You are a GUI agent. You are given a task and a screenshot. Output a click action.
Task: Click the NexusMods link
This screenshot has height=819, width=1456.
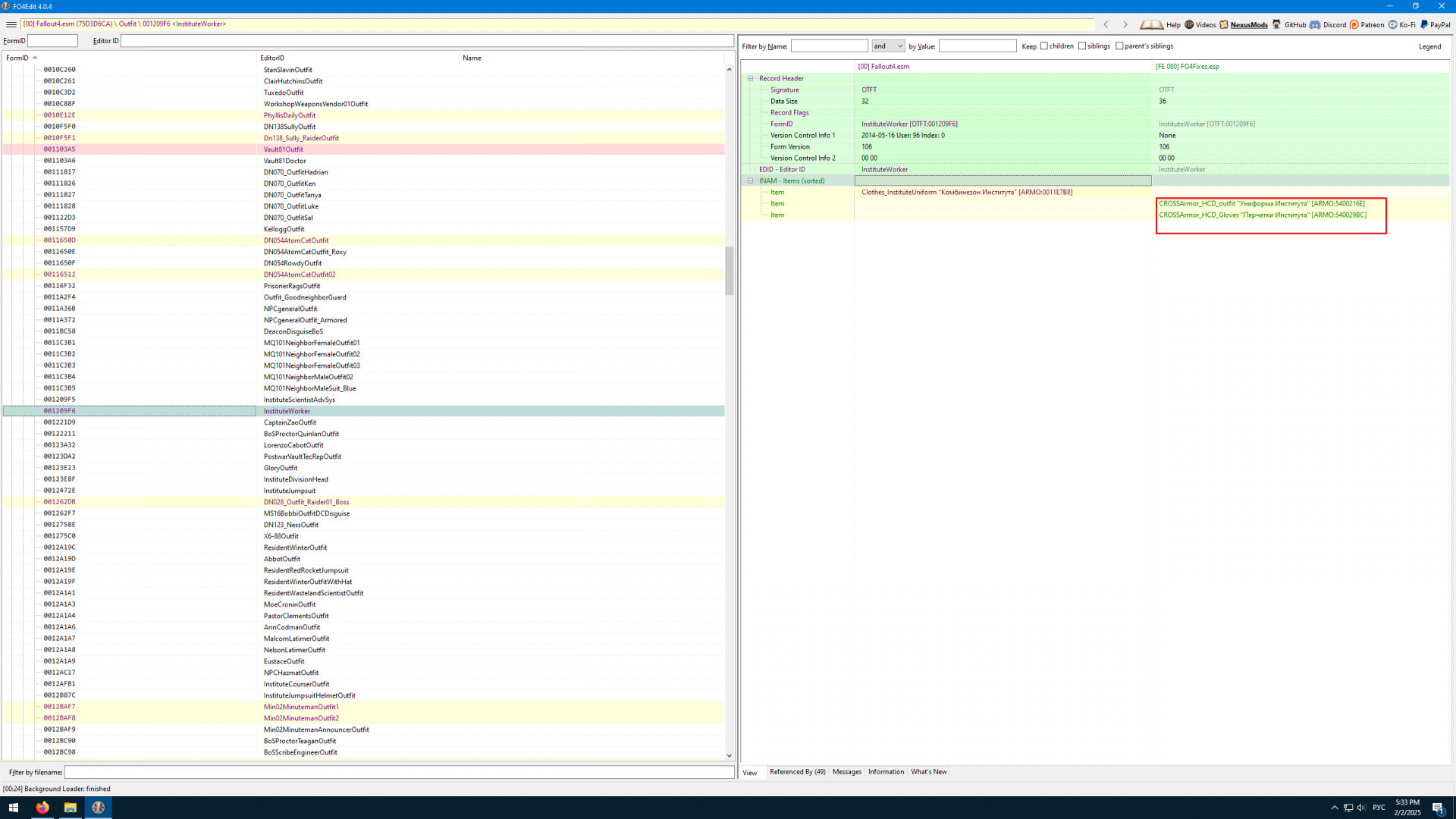1248,24
